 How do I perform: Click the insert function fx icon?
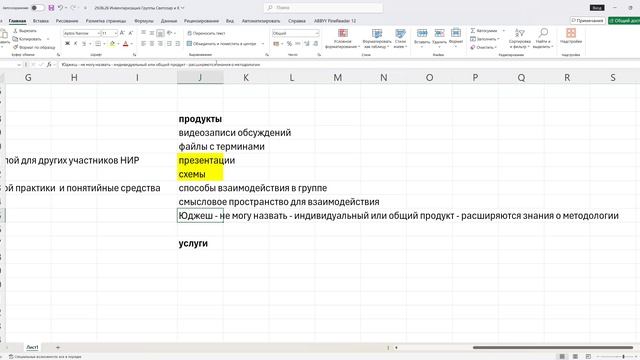pos(49,64)
